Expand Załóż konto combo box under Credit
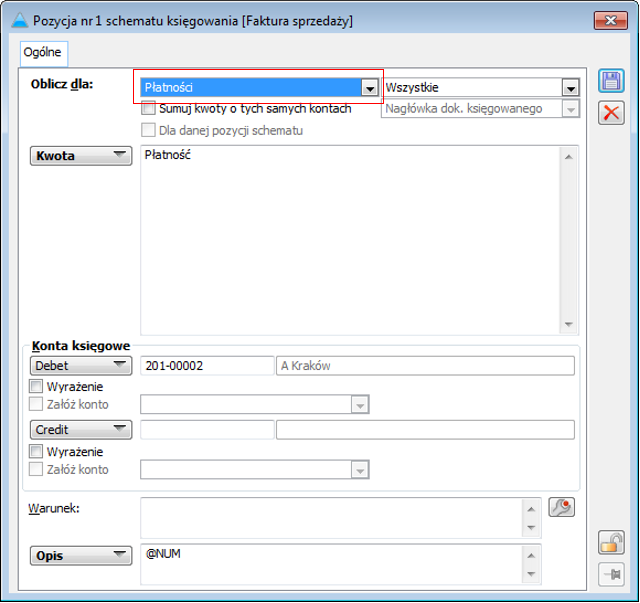 click(360, 470)
